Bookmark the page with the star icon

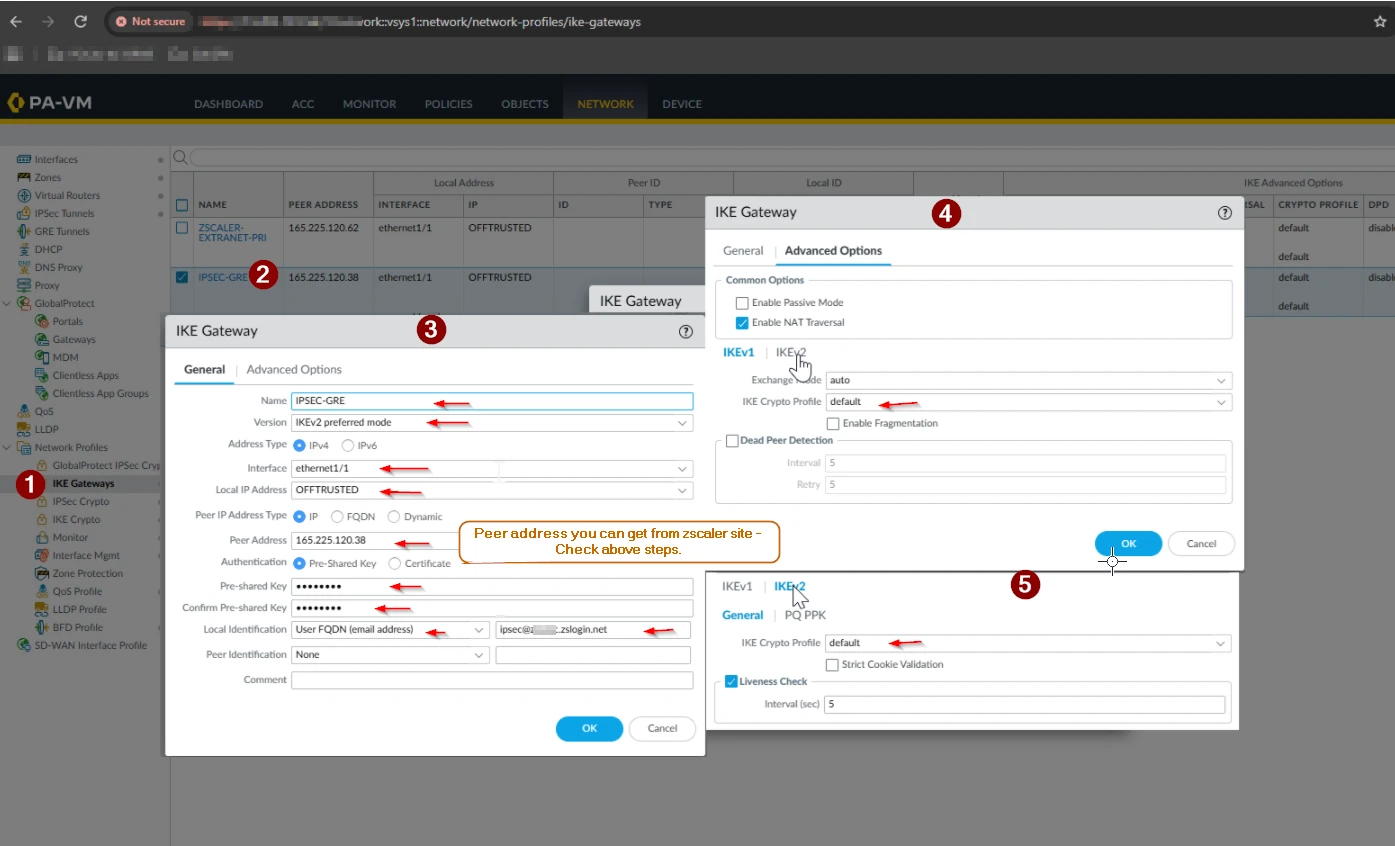1381,21
